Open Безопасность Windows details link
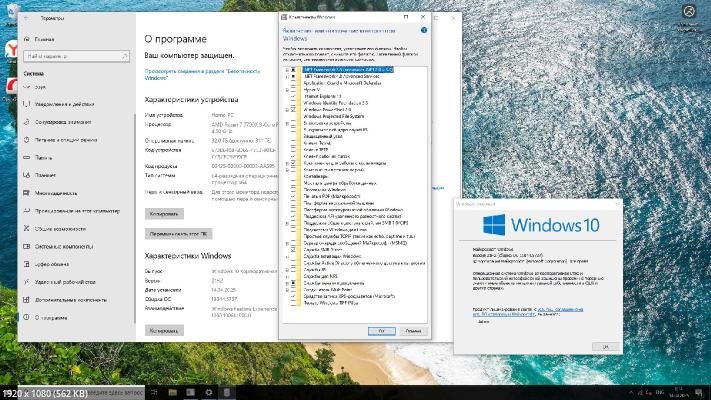Viewport: 711px width, 400px height. click(x=202, y=74)
